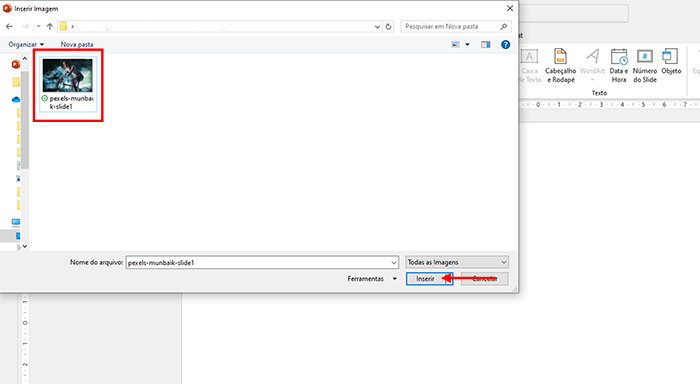This screenshot has width=700, height=384.
Task: Refresh the folder address bar
Action: [x=388, y=27]
